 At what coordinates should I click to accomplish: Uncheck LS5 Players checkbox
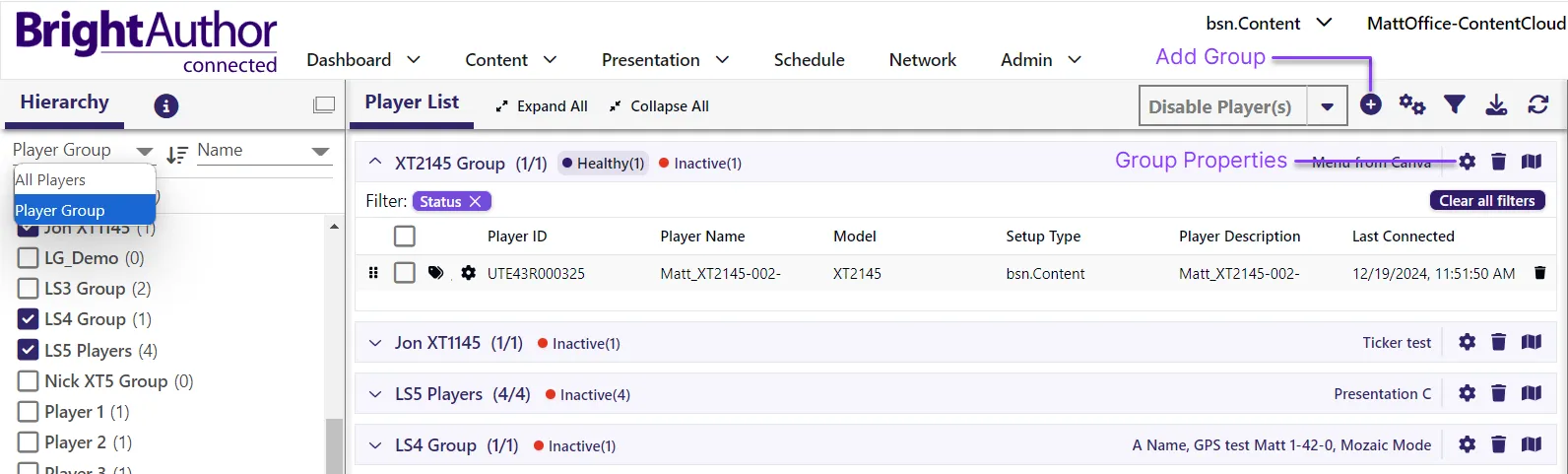(29, 350)
